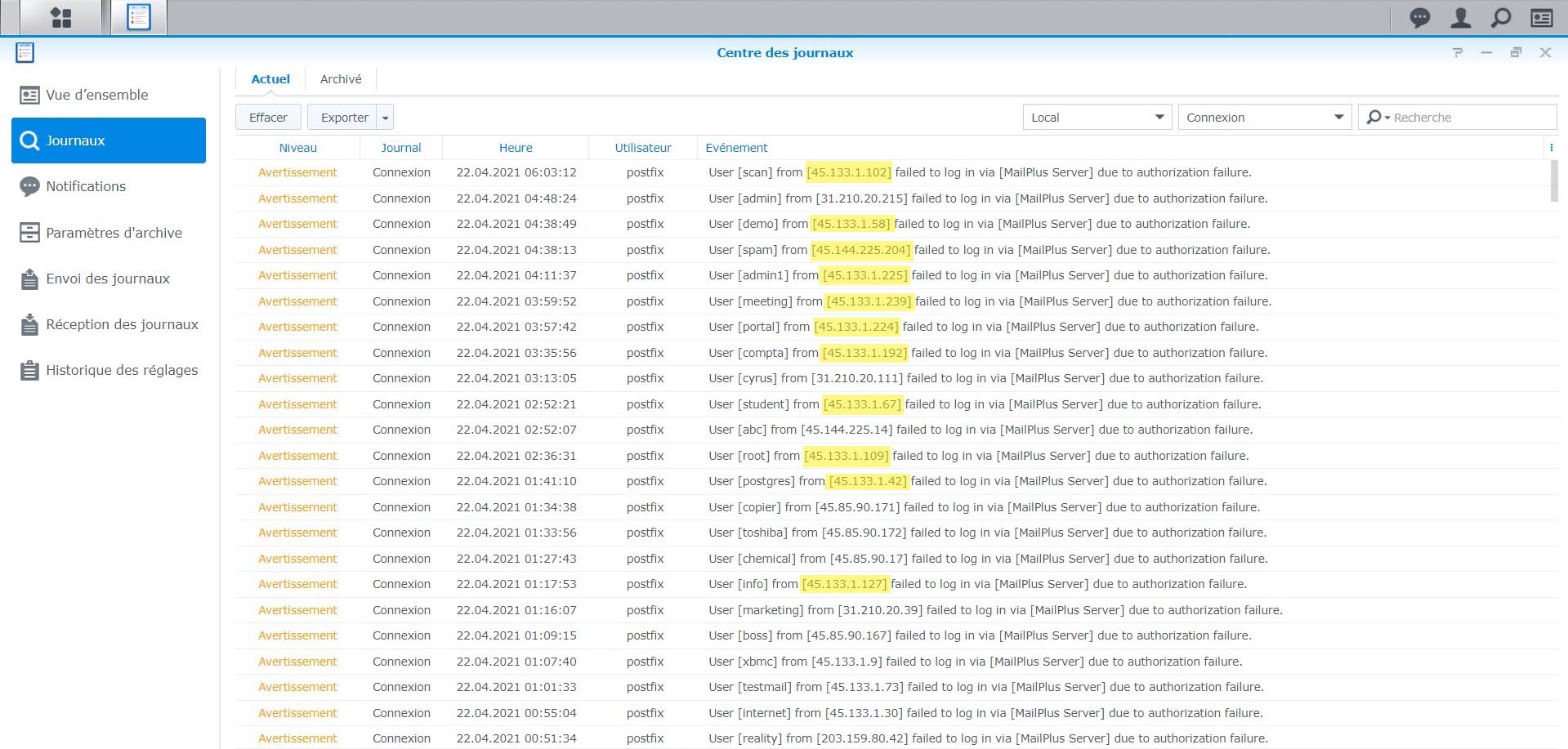This screenshot has width=1568, height=749.
Task: Switch to the Archivé tab
Action: pos(341,79)
